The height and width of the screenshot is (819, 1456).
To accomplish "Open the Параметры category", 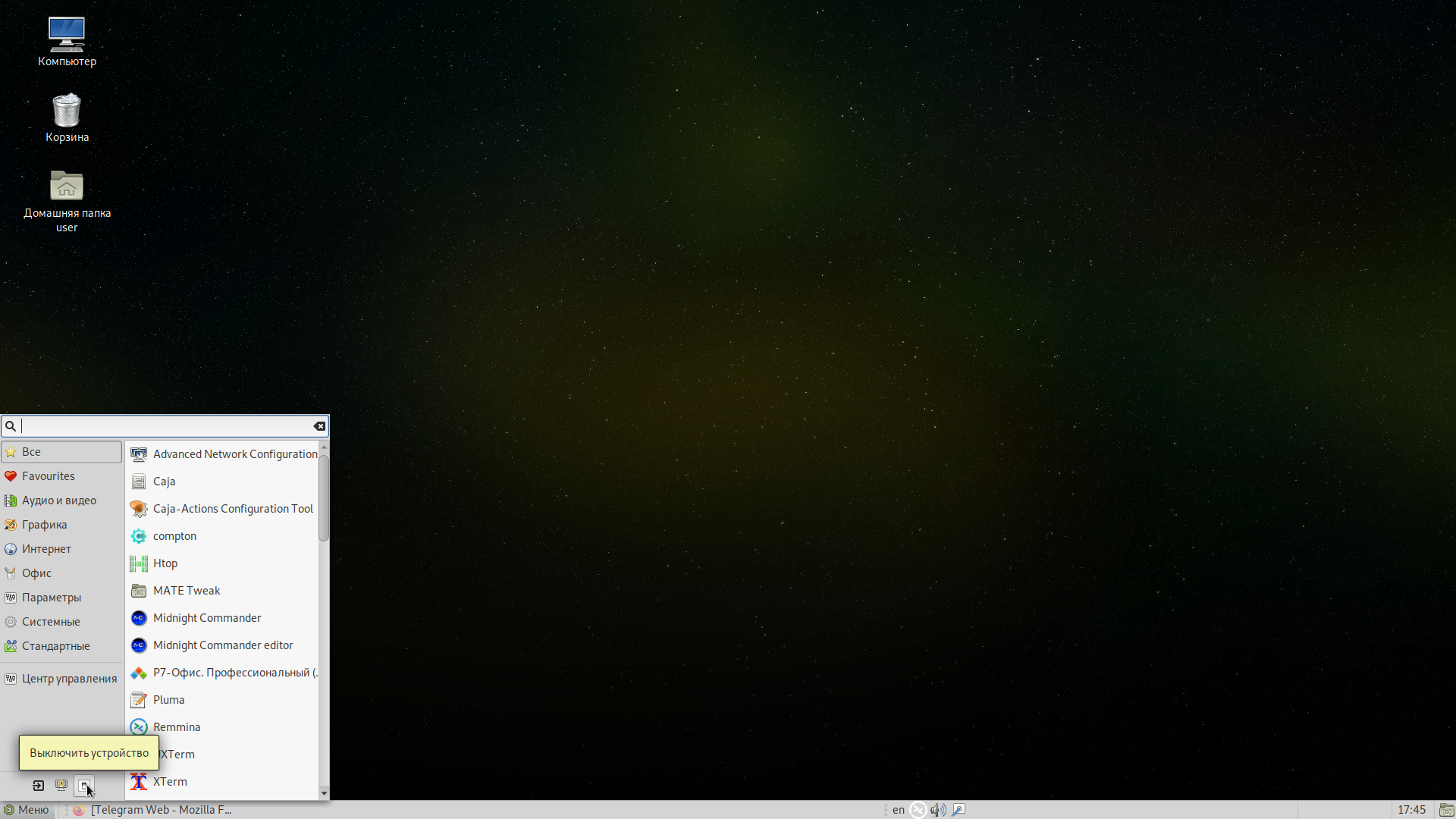I will click(x=52, y=598).
